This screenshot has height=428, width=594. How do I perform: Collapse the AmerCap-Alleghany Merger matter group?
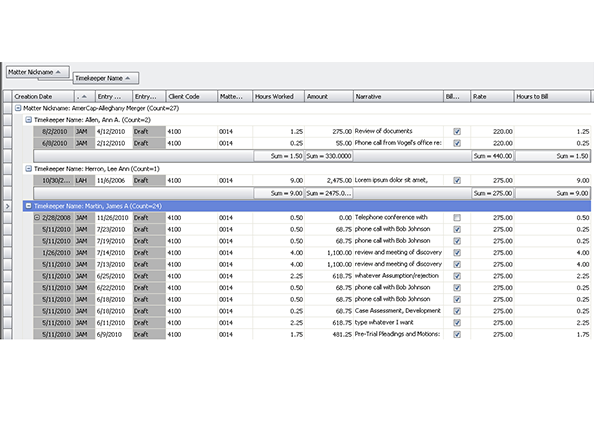coord(18,108)
